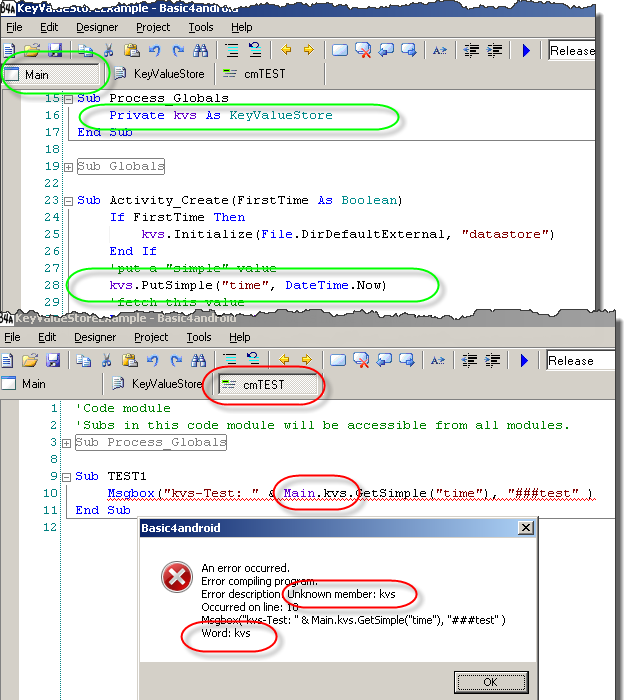Click navigate Back yellow arrow in upper toolbar
Image resolution: width=633 pixels, height=700 pixels.
coord(286,50)
